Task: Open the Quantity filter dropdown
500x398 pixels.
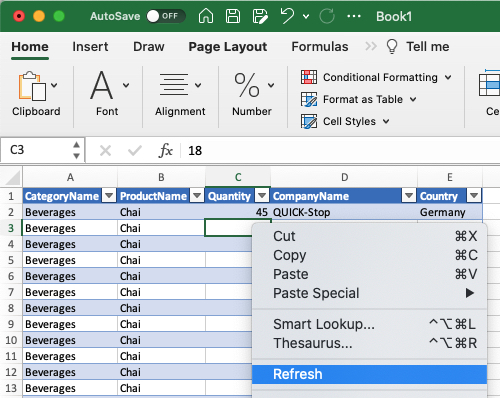Action: [262, 196]
